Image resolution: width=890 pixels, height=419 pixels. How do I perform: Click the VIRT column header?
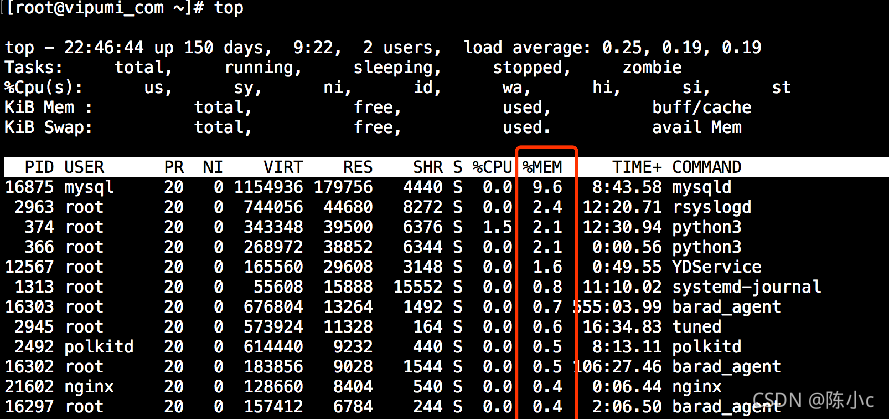(x=283, y=167)
